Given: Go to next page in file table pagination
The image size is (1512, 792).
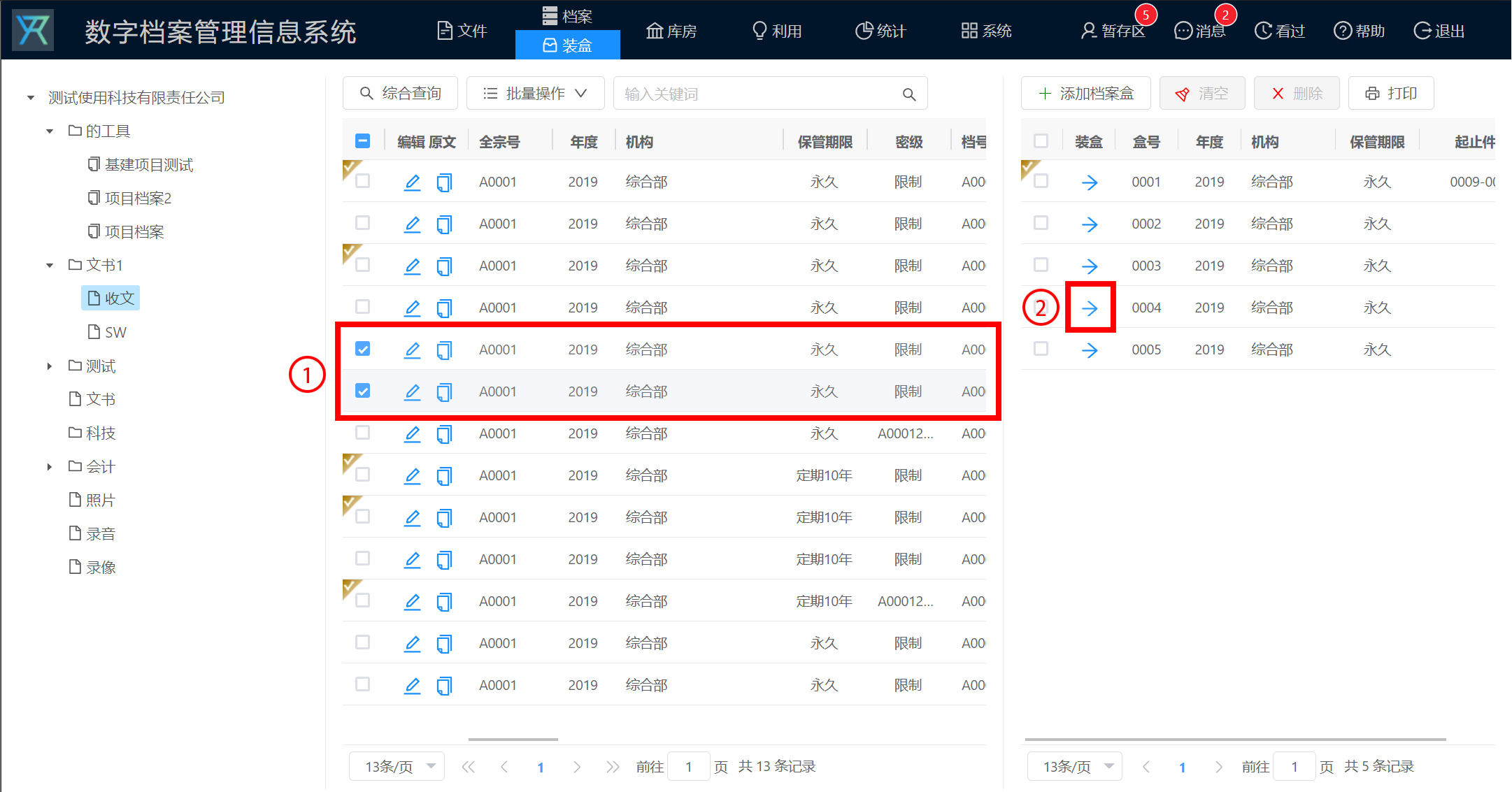Looking at the screenshot, I should pyautogui.click(x=577, y=767).
